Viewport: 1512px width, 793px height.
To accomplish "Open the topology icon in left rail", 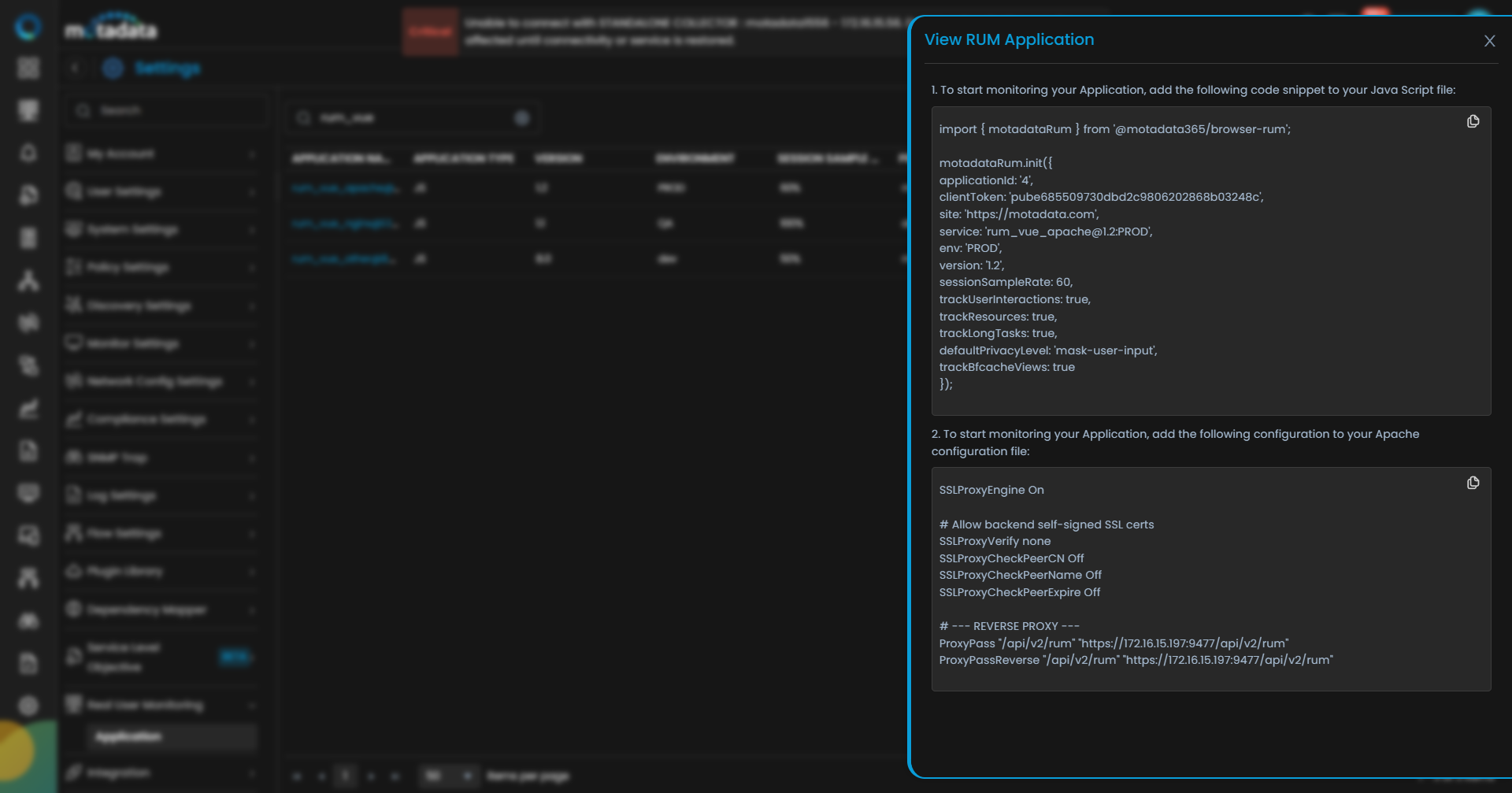I will tap(28, 280).
